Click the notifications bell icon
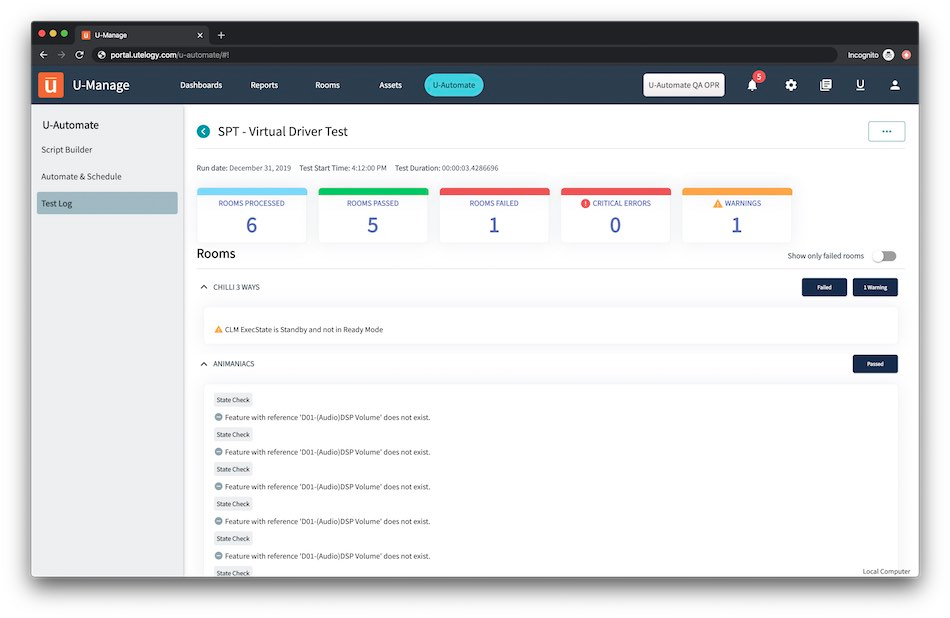Image resolution: width=950 pixels, height=618 pixels. click(752, 86)
